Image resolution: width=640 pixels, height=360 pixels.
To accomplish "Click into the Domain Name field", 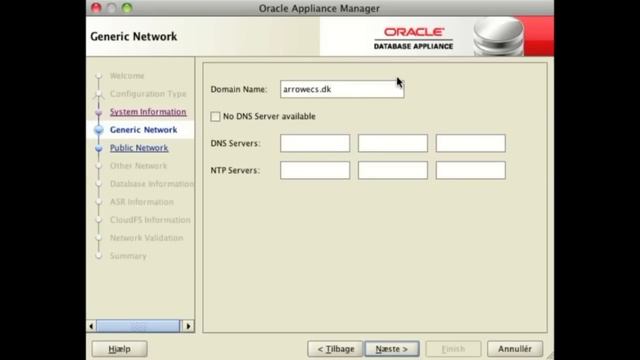I will tap(342, 89).
